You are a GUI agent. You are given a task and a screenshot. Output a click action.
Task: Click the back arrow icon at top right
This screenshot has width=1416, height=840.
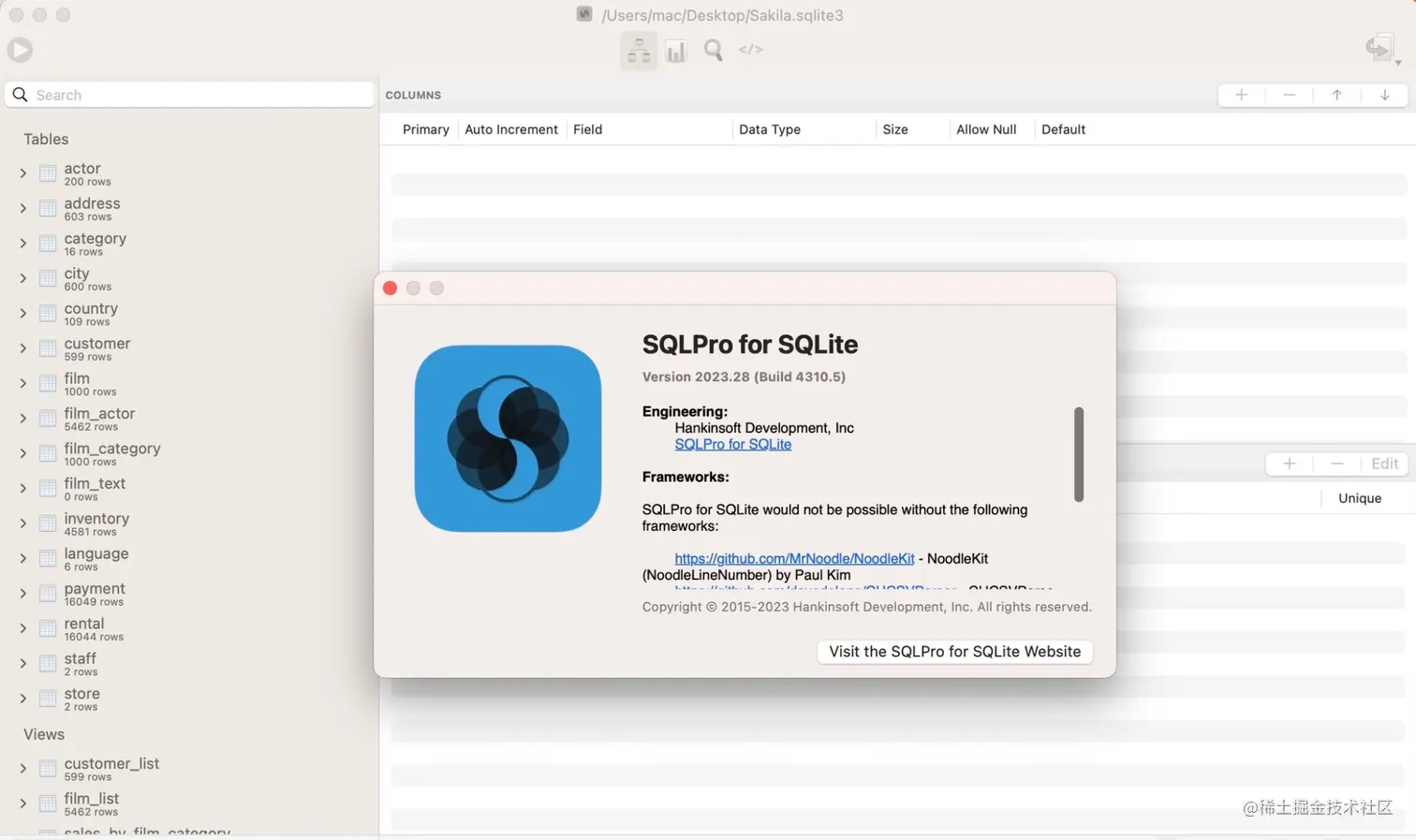1379,48
